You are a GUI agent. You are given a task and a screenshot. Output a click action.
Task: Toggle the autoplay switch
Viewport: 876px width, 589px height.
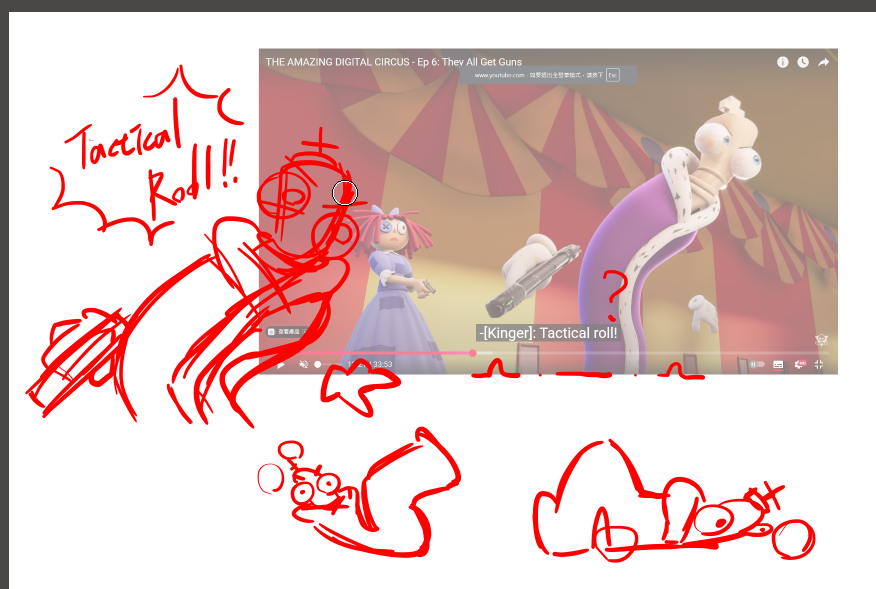(x=757, y=364)
